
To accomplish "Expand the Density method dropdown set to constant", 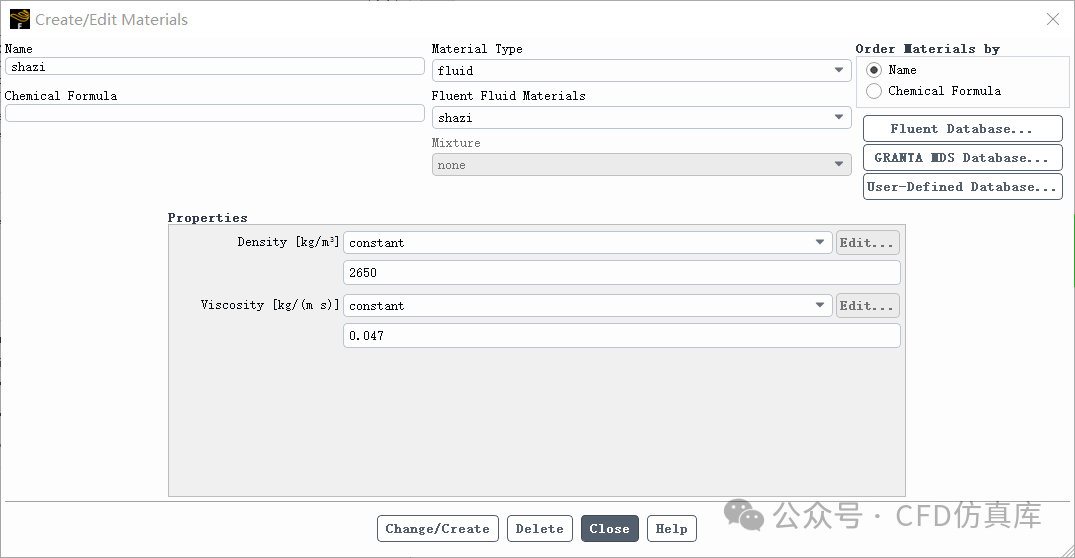I will [588, 243].
